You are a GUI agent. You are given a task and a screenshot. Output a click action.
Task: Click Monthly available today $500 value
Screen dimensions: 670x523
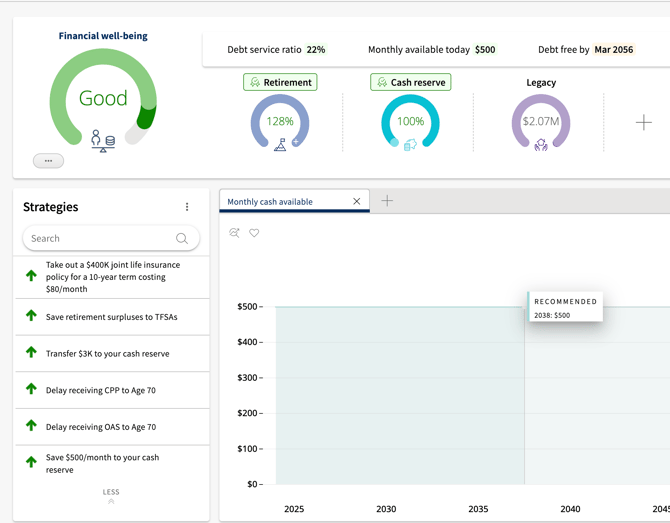point(485,50)
